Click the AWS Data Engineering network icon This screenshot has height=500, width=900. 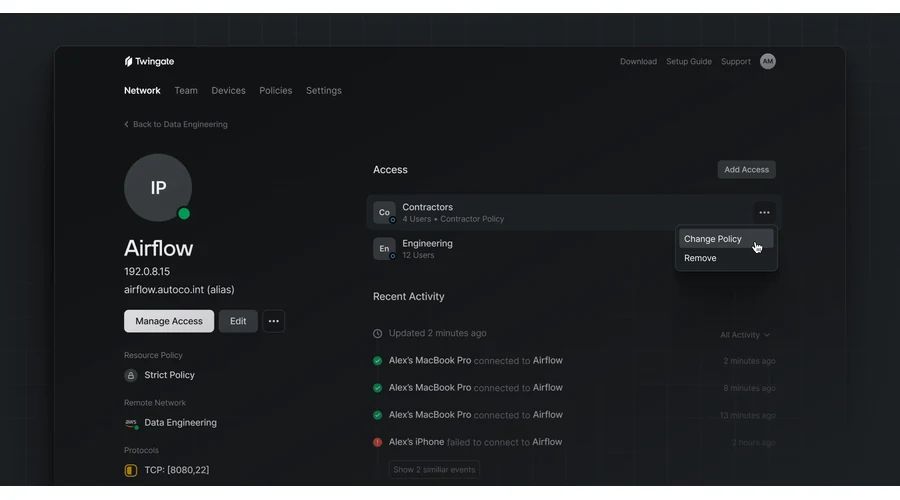point(131,423)
